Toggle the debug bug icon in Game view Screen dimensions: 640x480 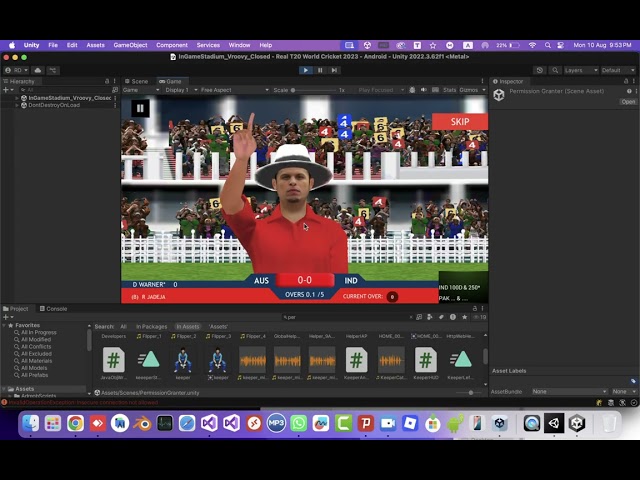pos(412,90)
